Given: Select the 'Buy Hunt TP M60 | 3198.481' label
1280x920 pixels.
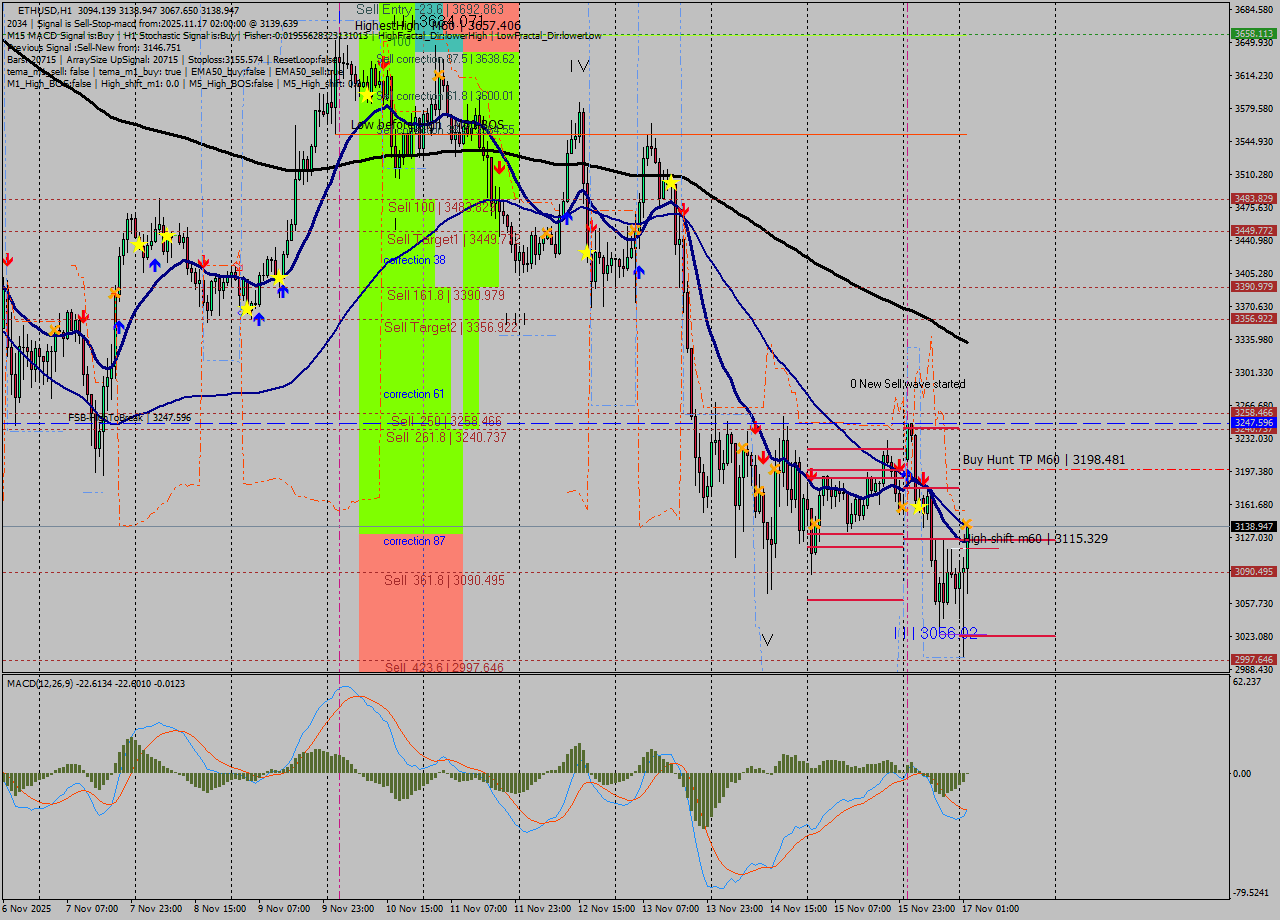Looking at the screenshot, I should tap(1043, 460).
